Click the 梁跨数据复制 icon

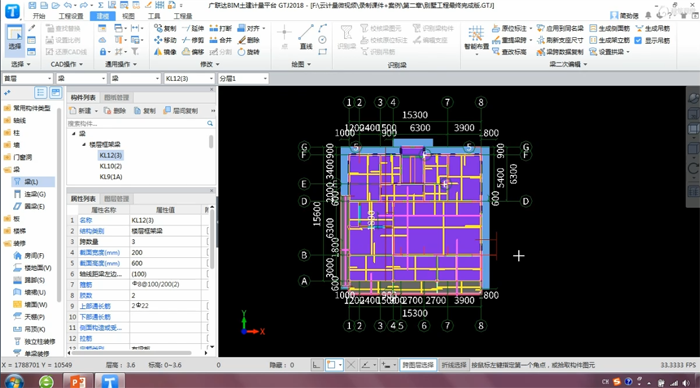541,52
